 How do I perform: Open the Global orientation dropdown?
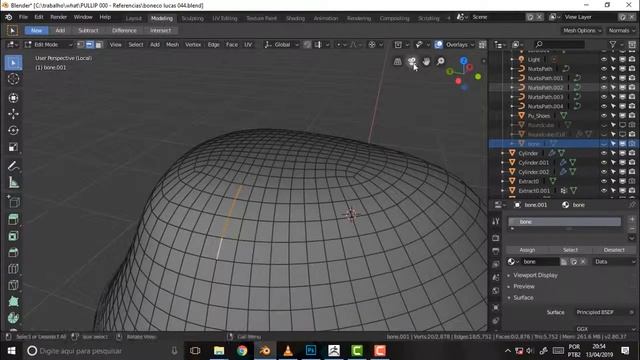pyautogui.click(x=281, y=44)
